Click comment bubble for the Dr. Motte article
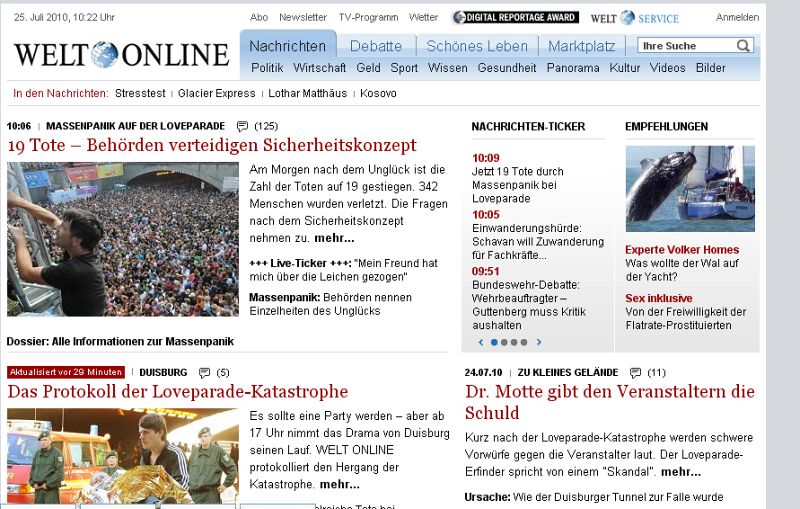800x509 pixels. 634,373
